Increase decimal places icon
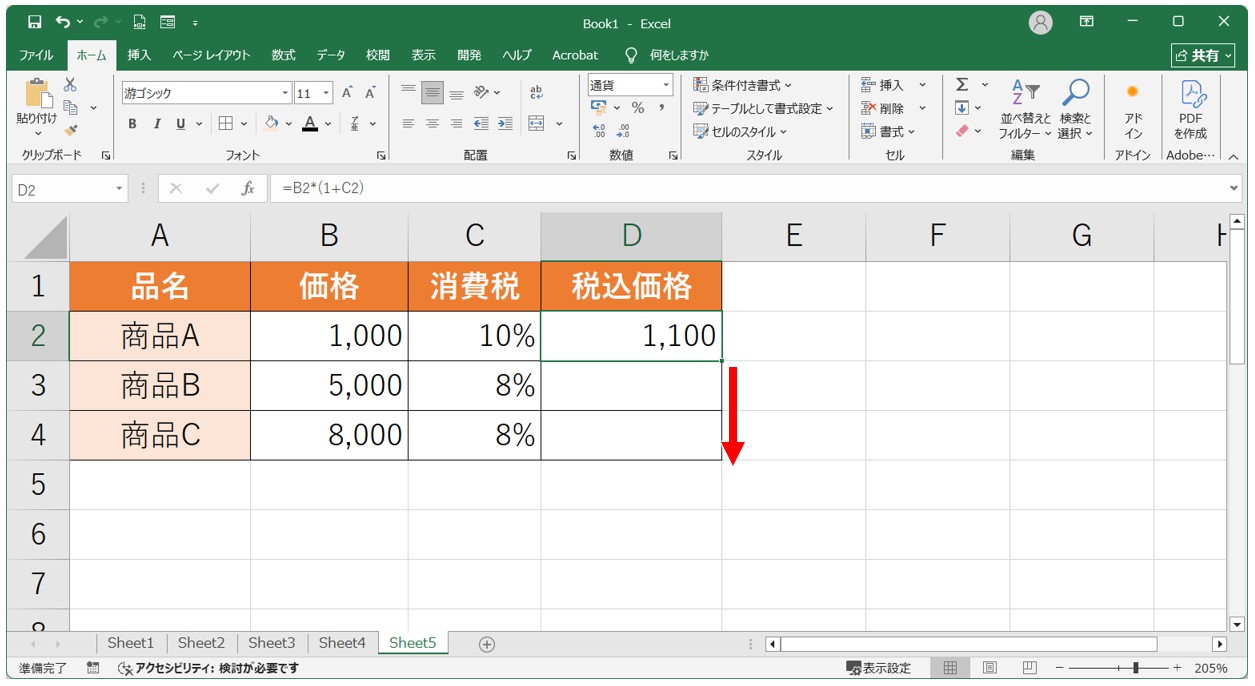1255x686 pixels. pos(599,131)
